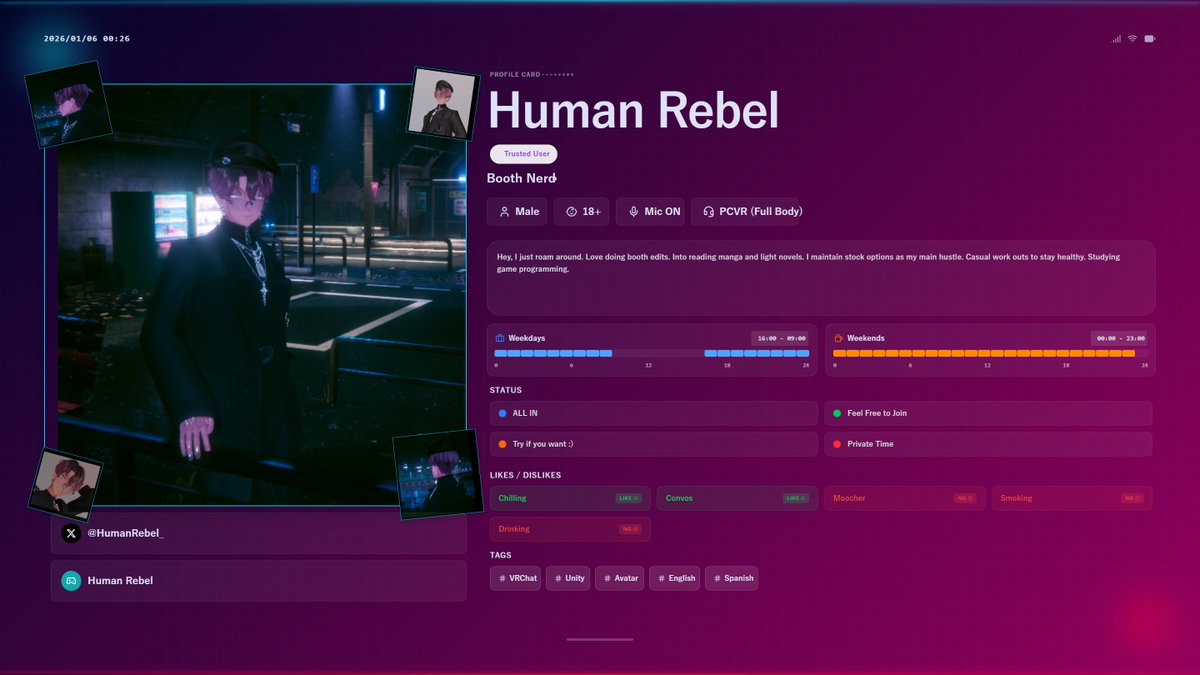Click the battery status icon
The height and width of the screenshot is (675, 1200).
tap(1150, 39)
